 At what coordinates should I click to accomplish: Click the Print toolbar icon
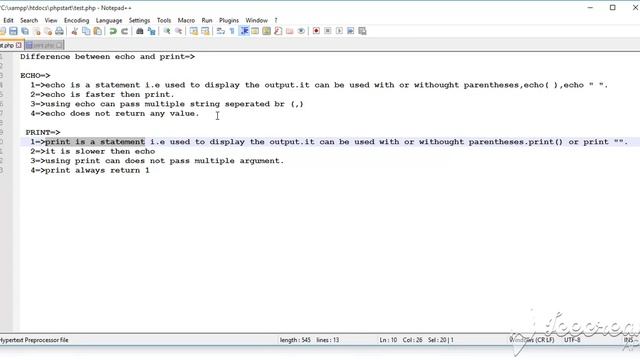click(x=59, y=31)
